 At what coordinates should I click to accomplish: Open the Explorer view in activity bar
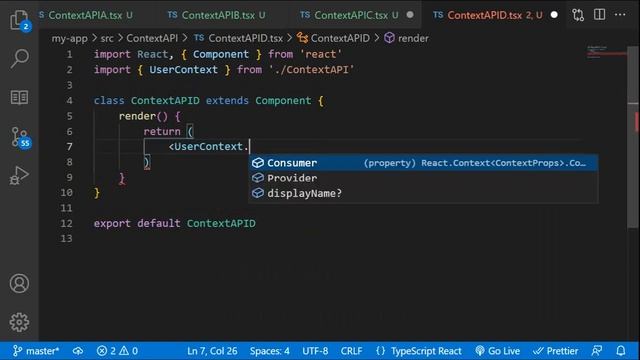(19, 19)
